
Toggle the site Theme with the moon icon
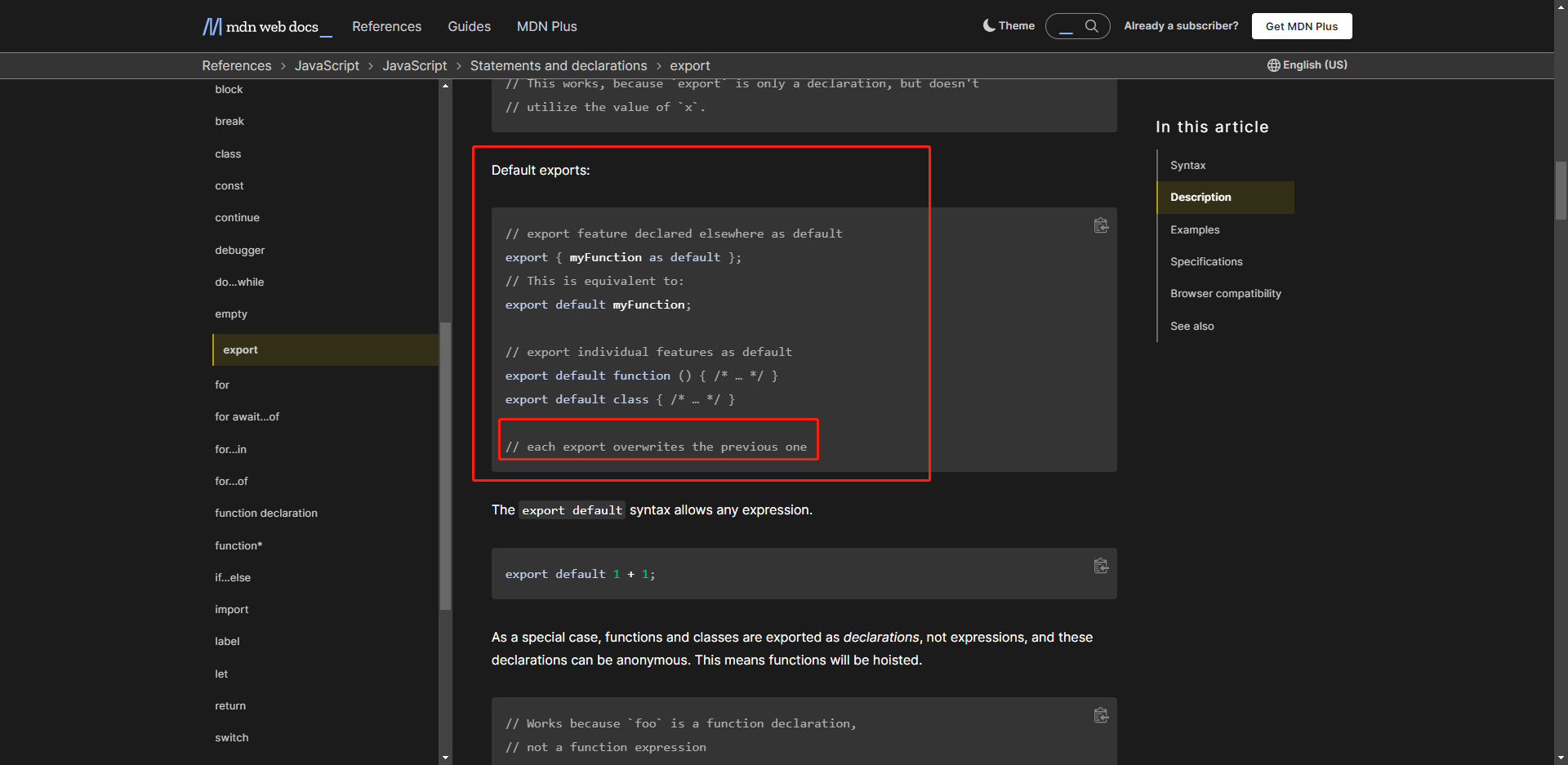989,25
